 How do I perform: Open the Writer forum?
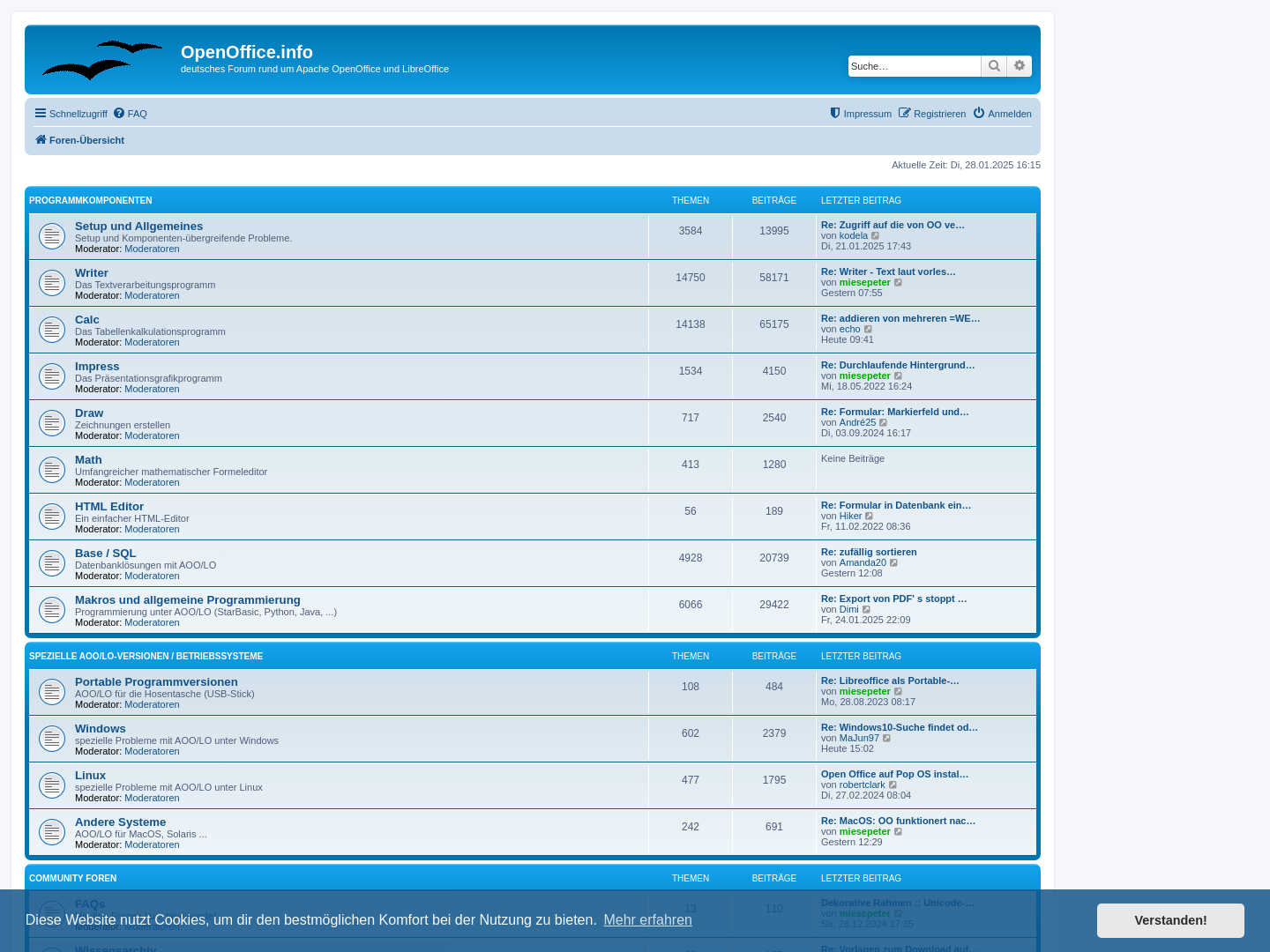click(x=92, y=273)
